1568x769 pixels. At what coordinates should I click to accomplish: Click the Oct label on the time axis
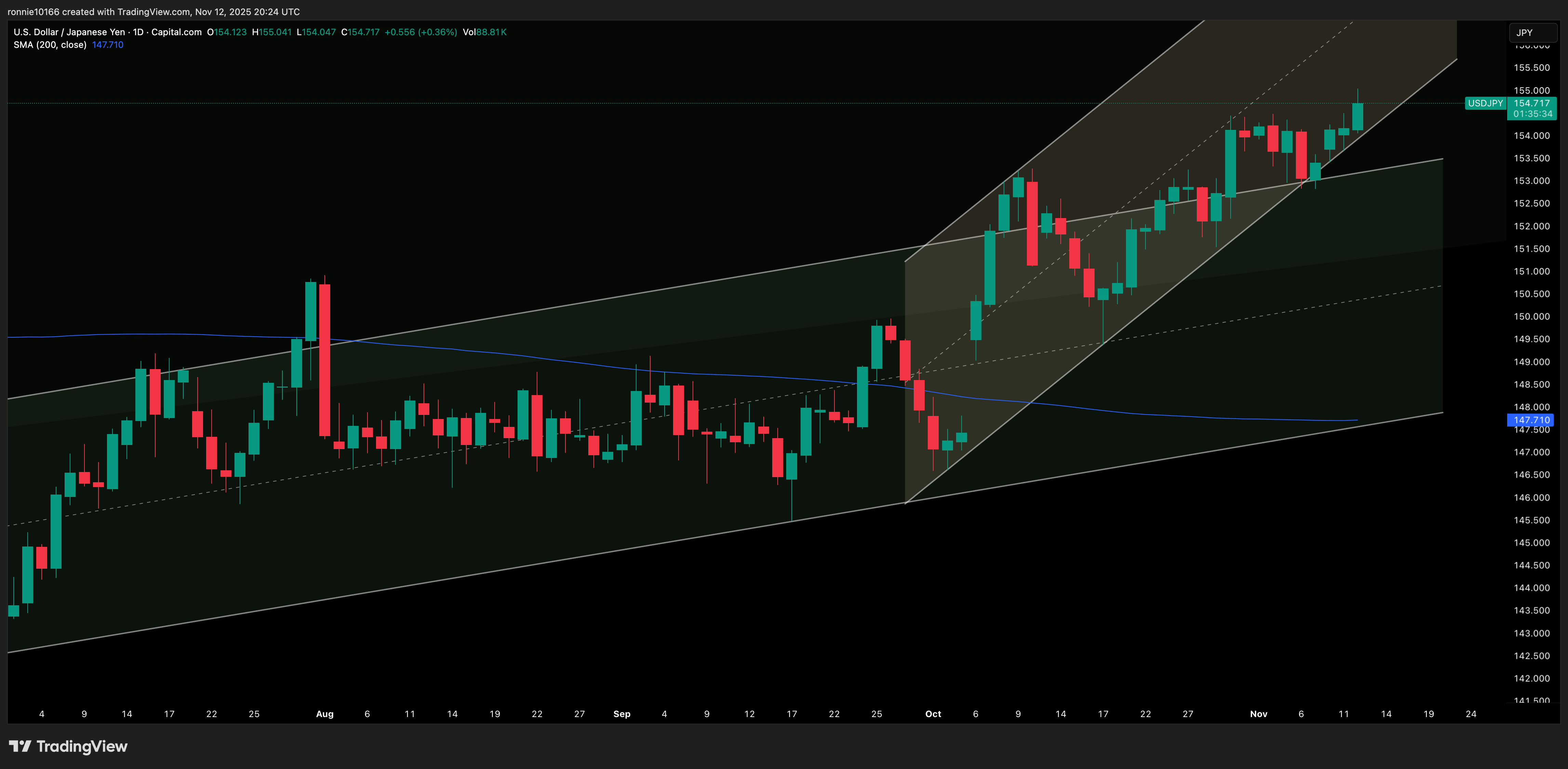[933, 714]
